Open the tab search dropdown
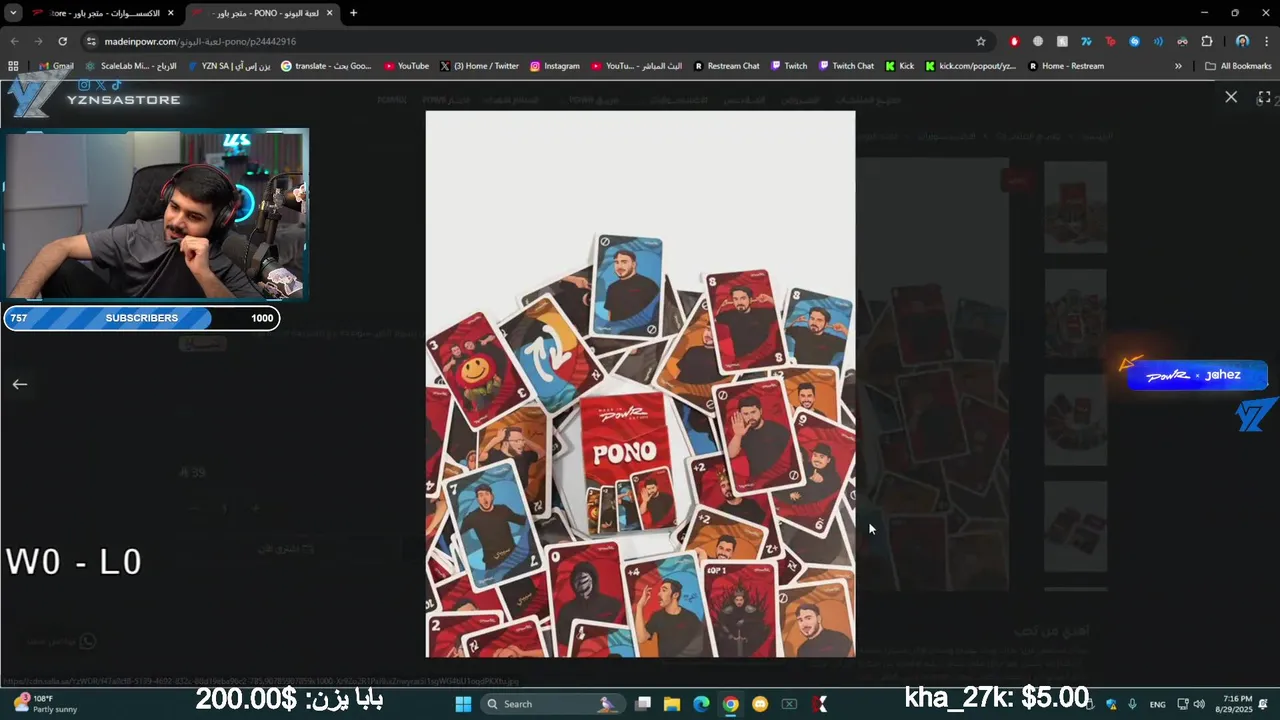Screen dimensions: 1280x720 click(x=13, y=13)
